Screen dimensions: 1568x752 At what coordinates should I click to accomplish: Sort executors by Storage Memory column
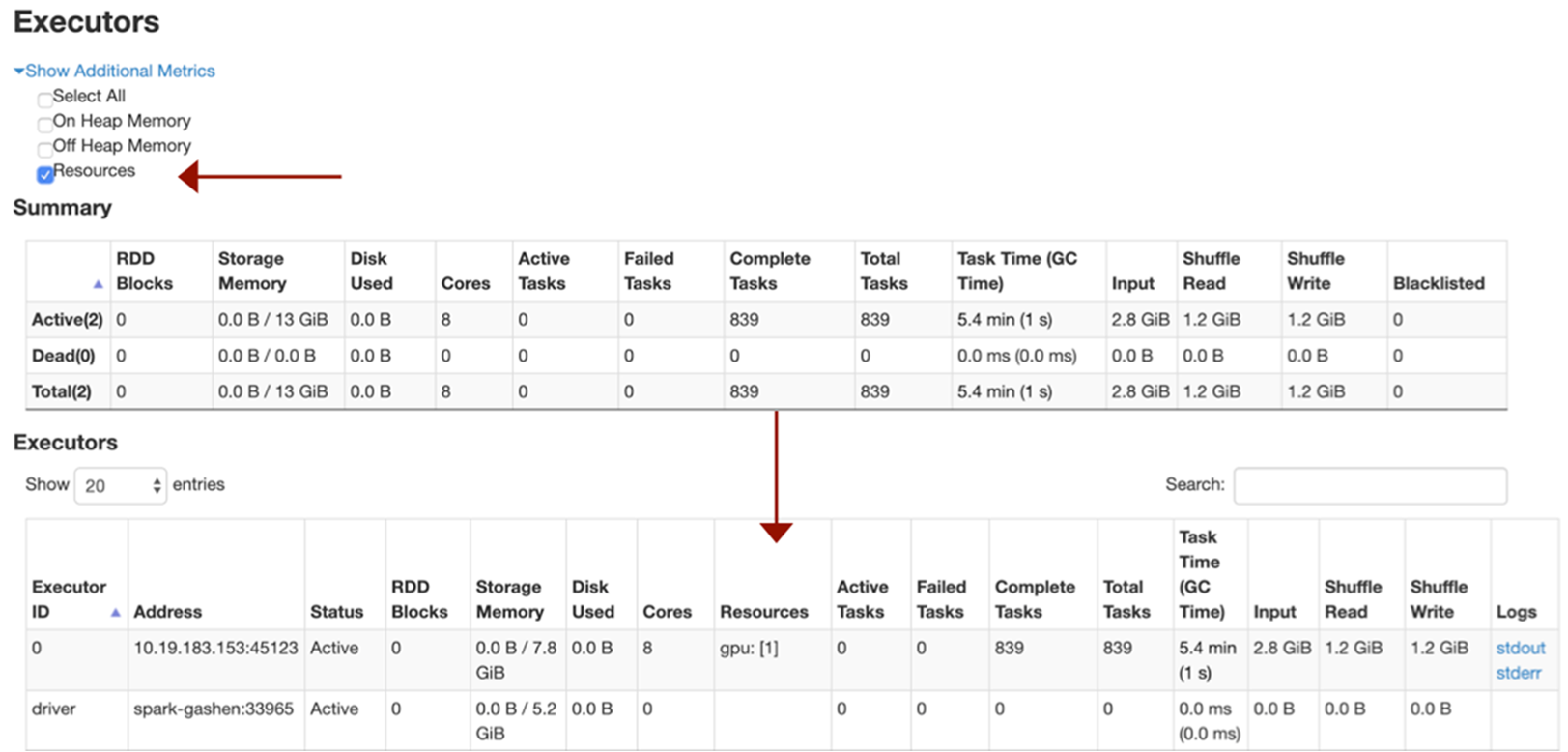point(509,599)
